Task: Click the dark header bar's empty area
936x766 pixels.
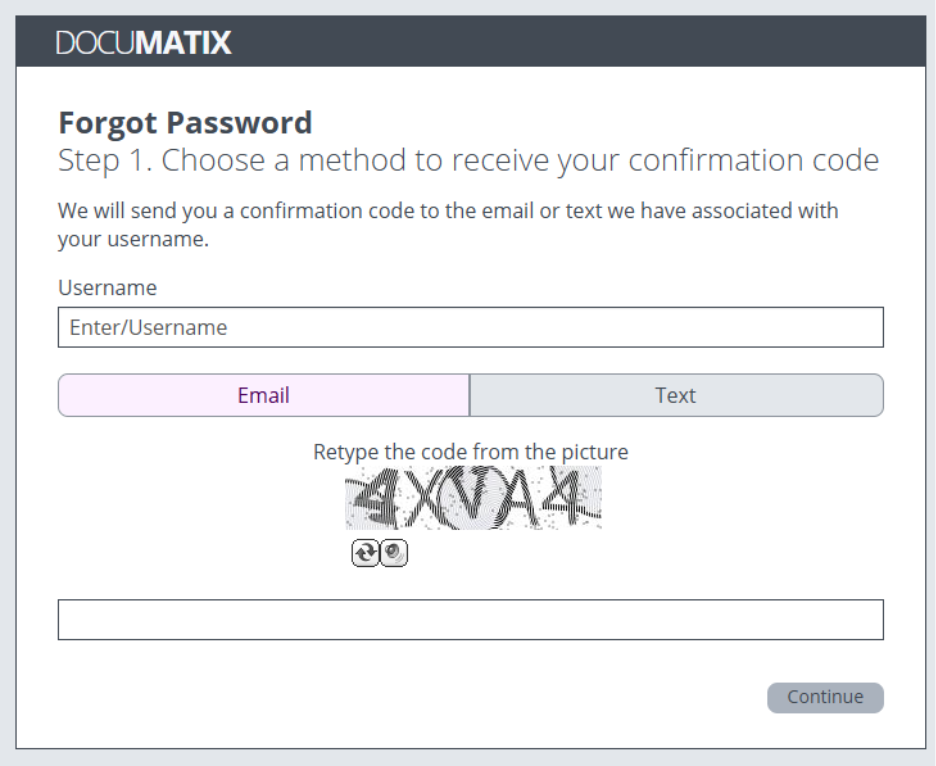Action: click(600, 43)
